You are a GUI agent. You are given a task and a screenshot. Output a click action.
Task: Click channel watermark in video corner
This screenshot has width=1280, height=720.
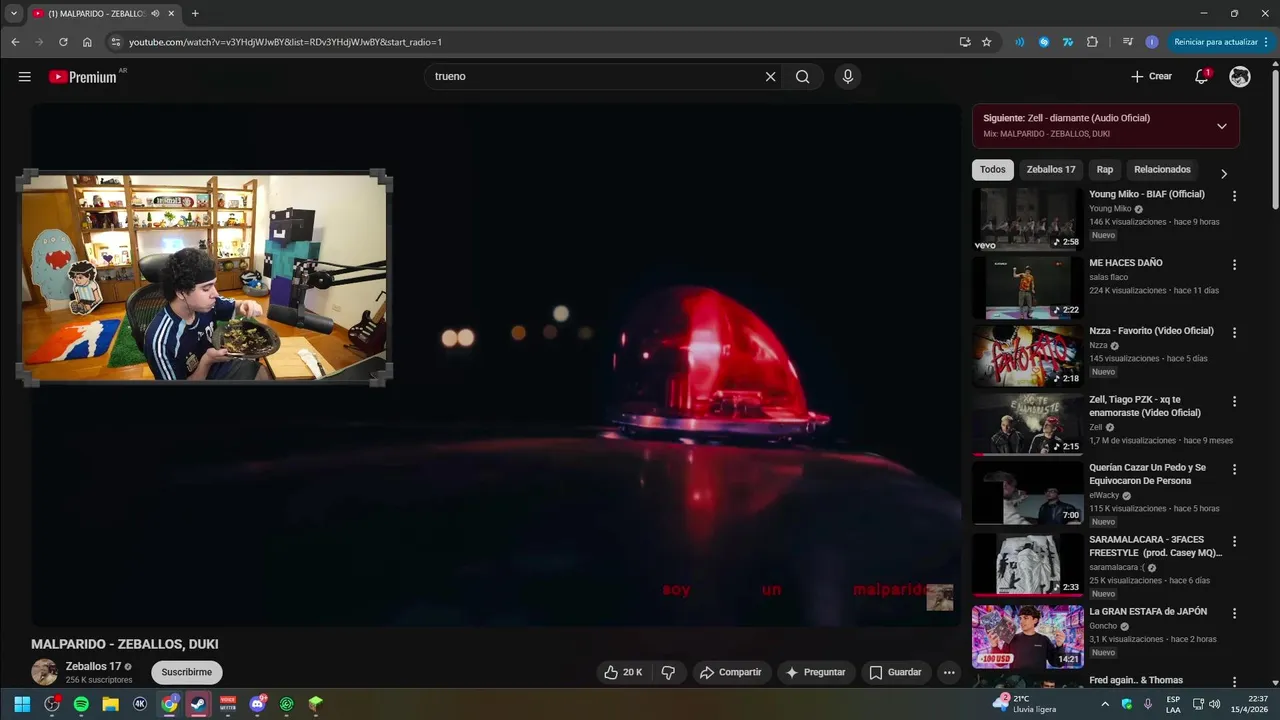[x=939, y=597]
